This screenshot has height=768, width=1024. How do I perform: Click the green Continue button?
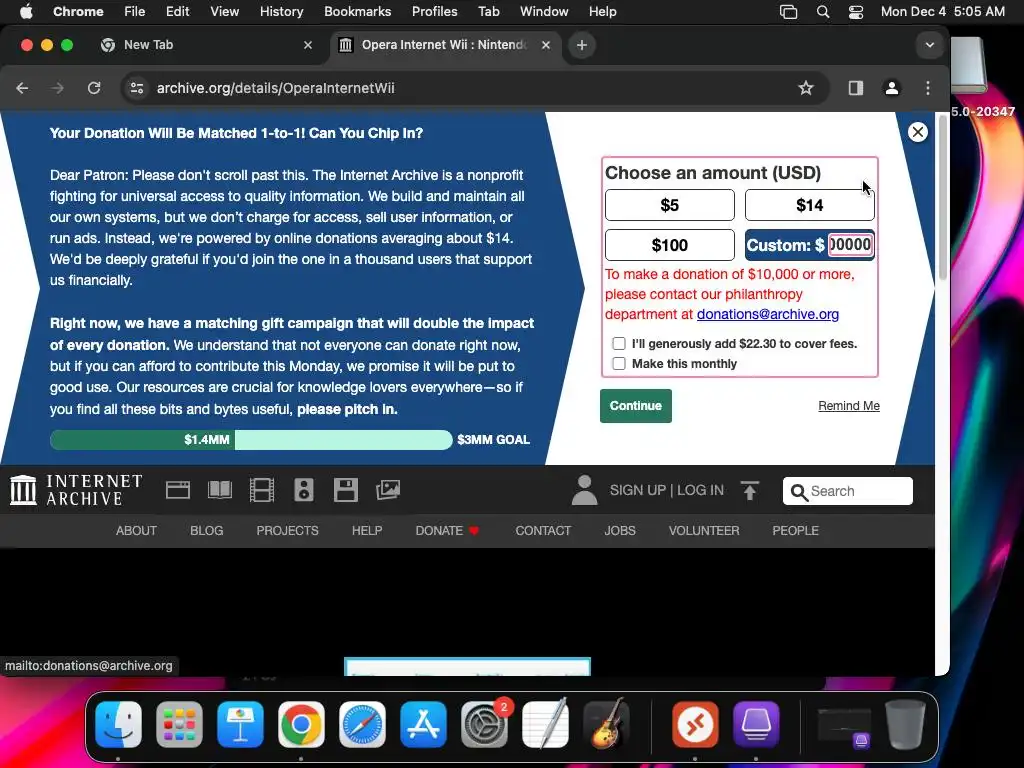pyautogui.click(x=635, y=406)
